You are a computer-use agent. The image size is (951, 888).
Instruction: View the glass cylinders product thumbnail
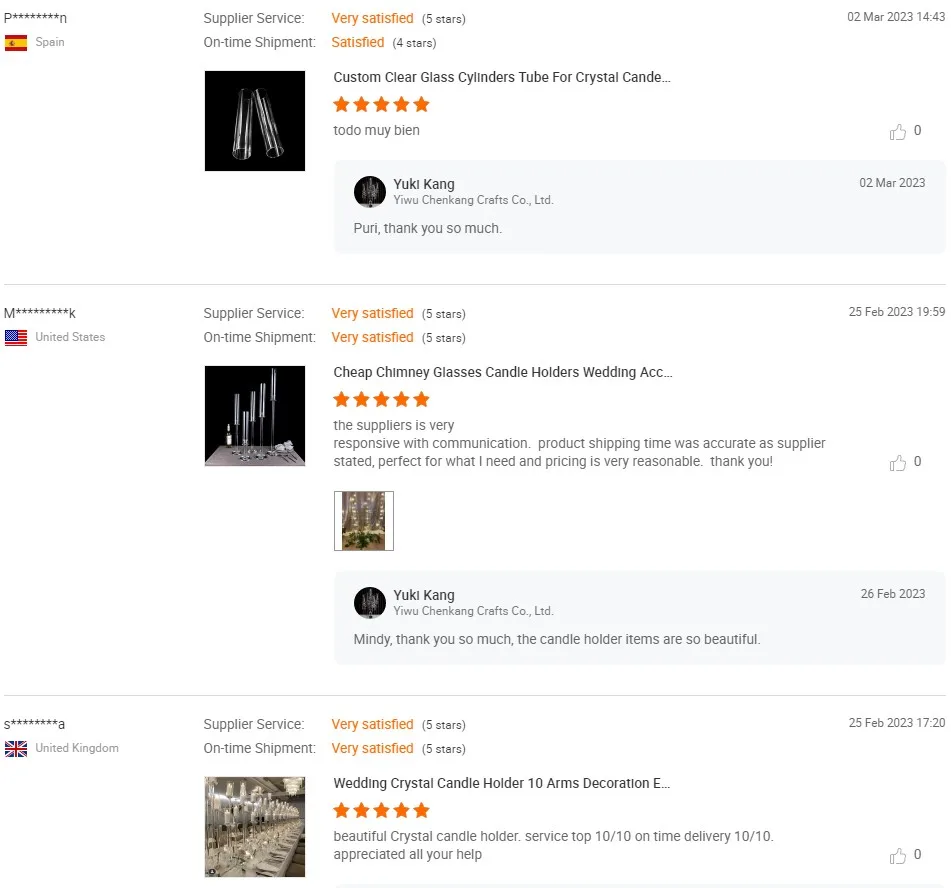(x=255, y=121)
